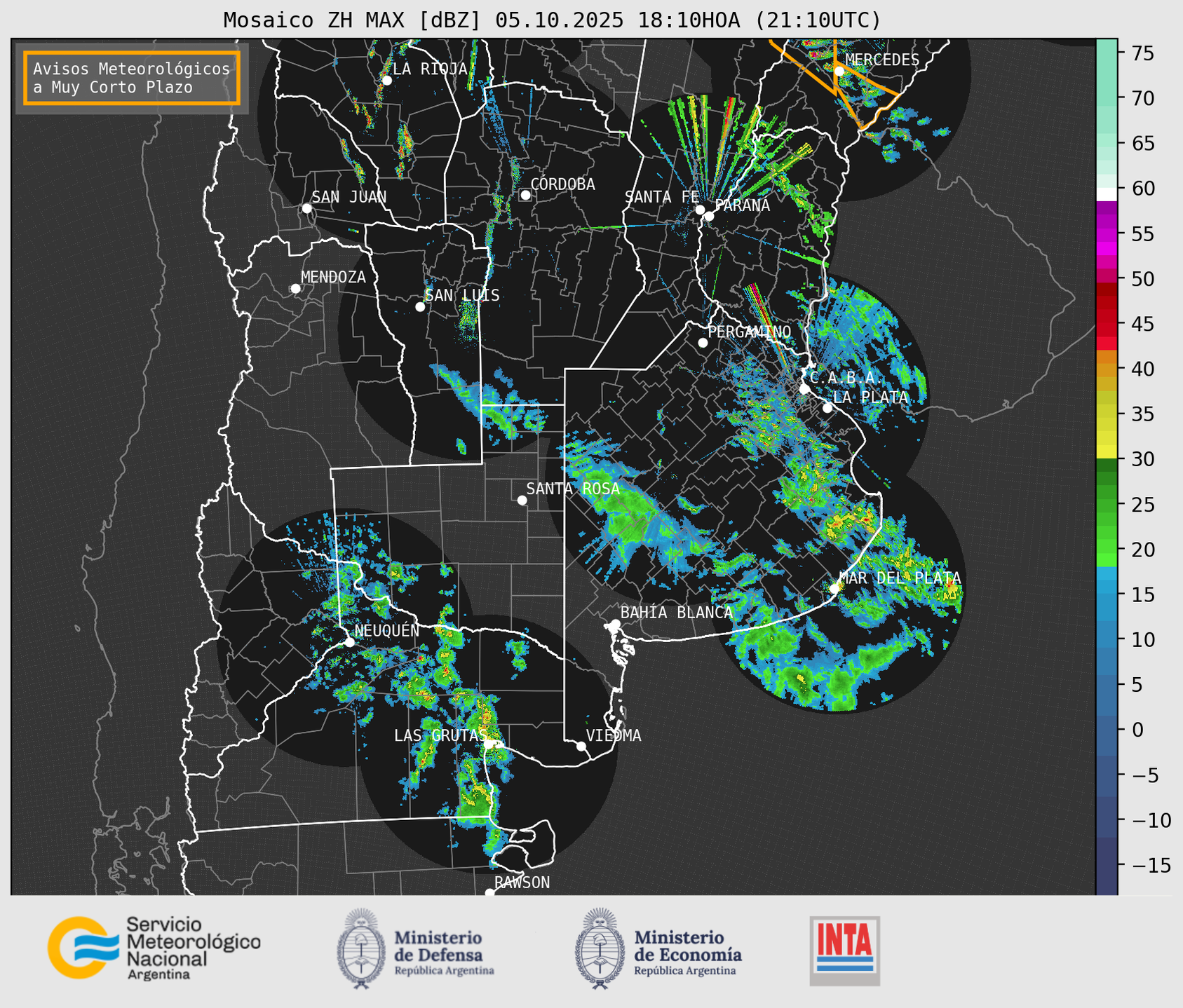Click the 0 tick label on the scale
Screen dimensions: 1183x1008
pyautogui.click(x=1137, y=730)
